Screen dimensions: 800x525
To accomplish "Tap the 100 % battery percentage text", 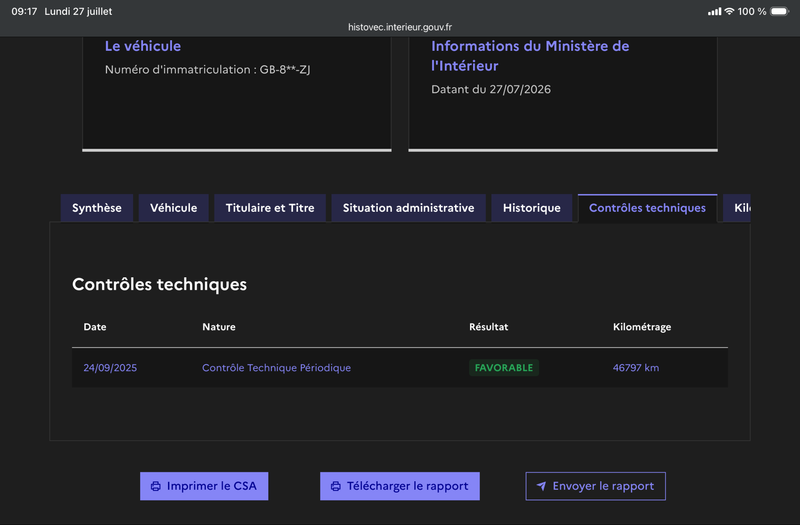I will coord(752,11).
